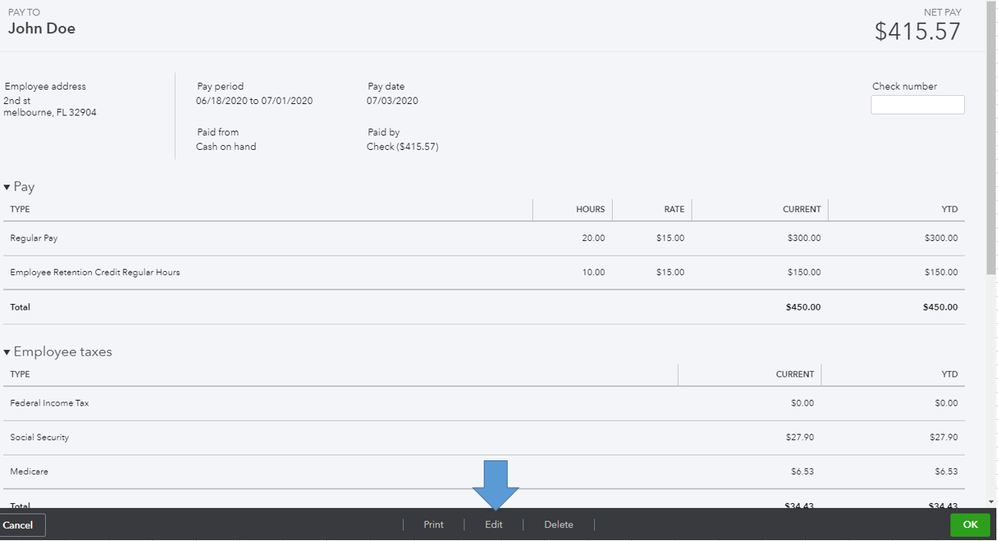Click the RATE column header
This screenshot has width=998, height=541.
(674, 209)
